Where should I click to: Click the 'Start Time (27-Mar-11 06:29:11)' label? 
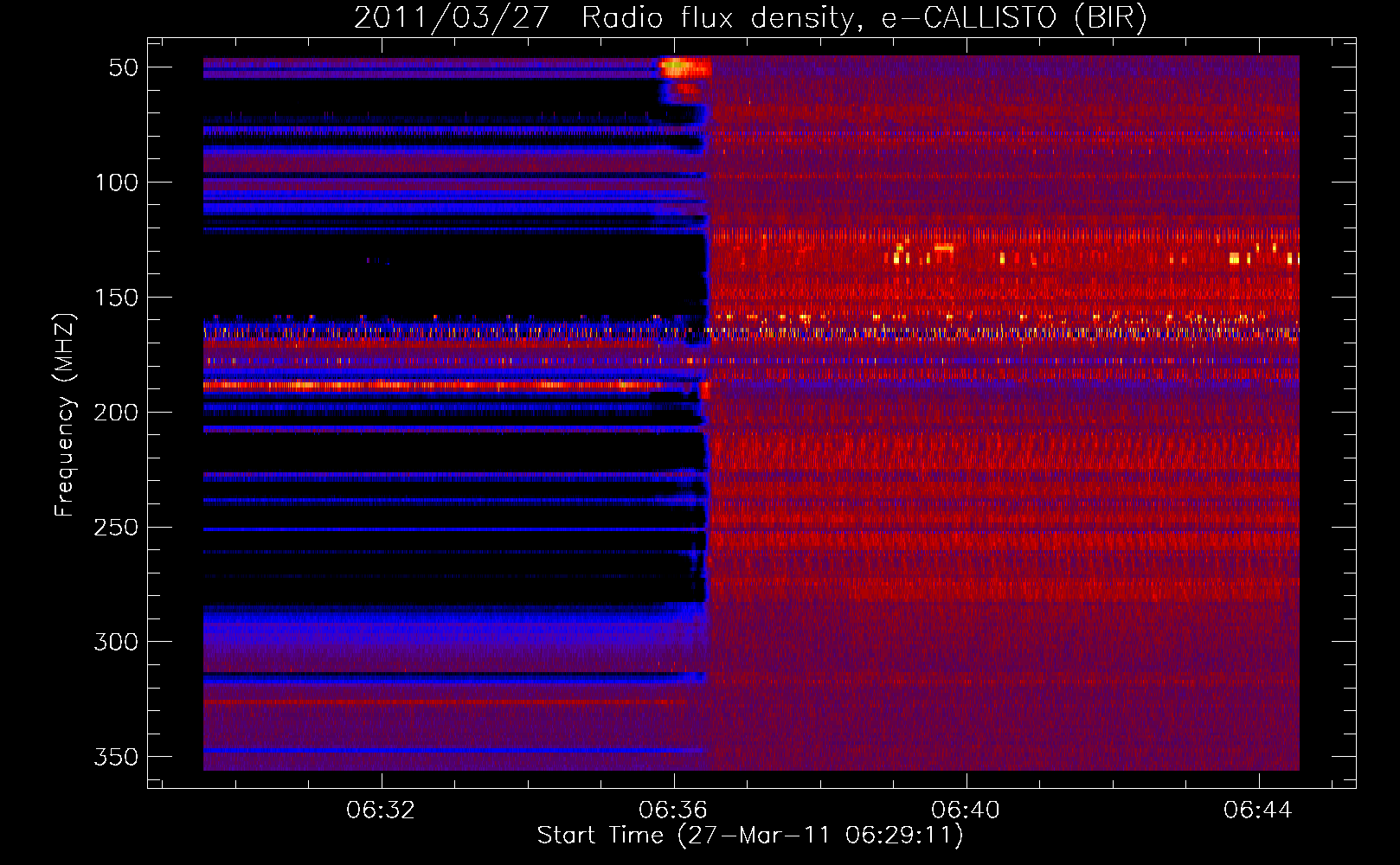click(750, 836)
